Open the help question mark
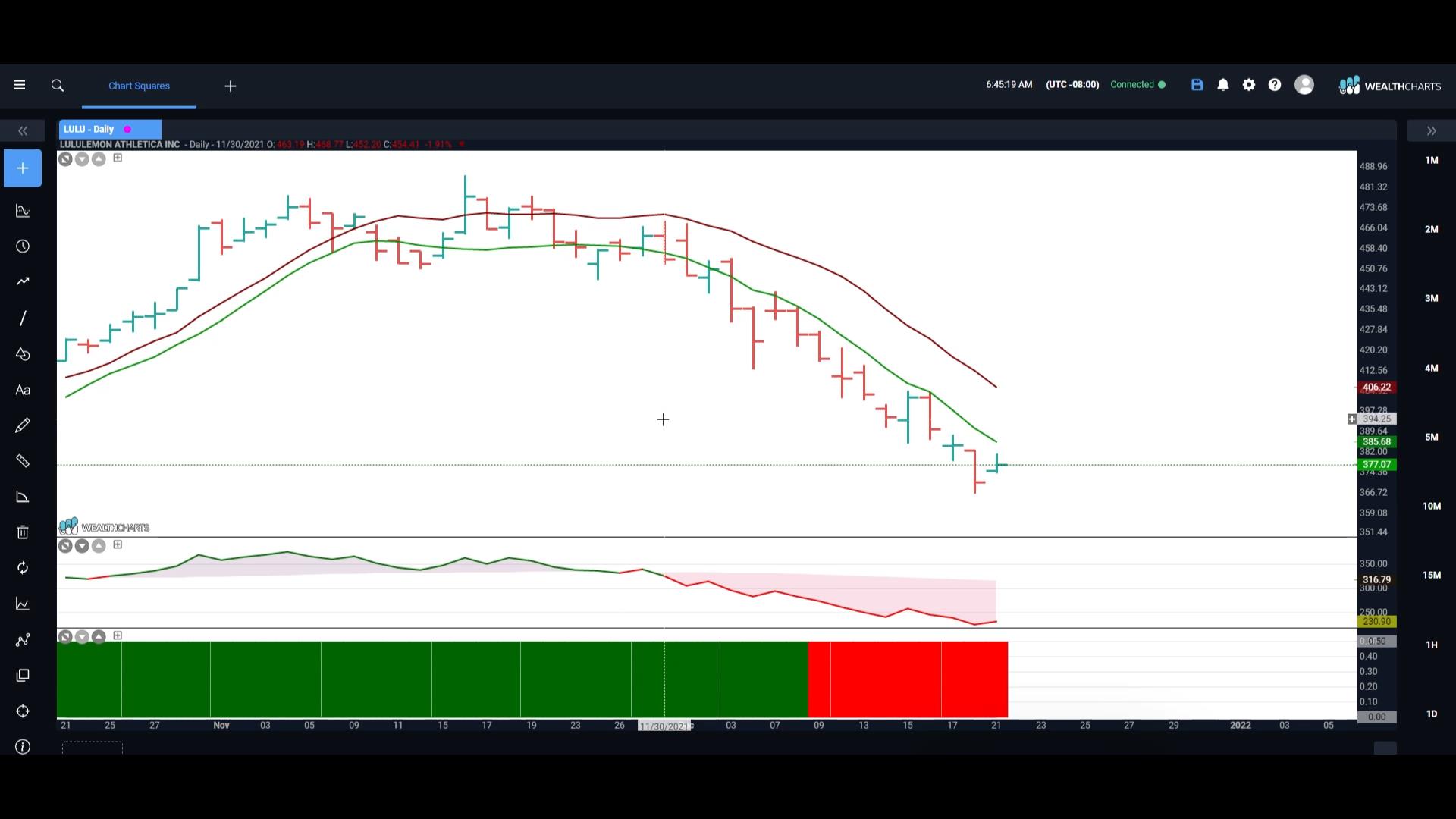1456x819 pixels. point(1275,85)
